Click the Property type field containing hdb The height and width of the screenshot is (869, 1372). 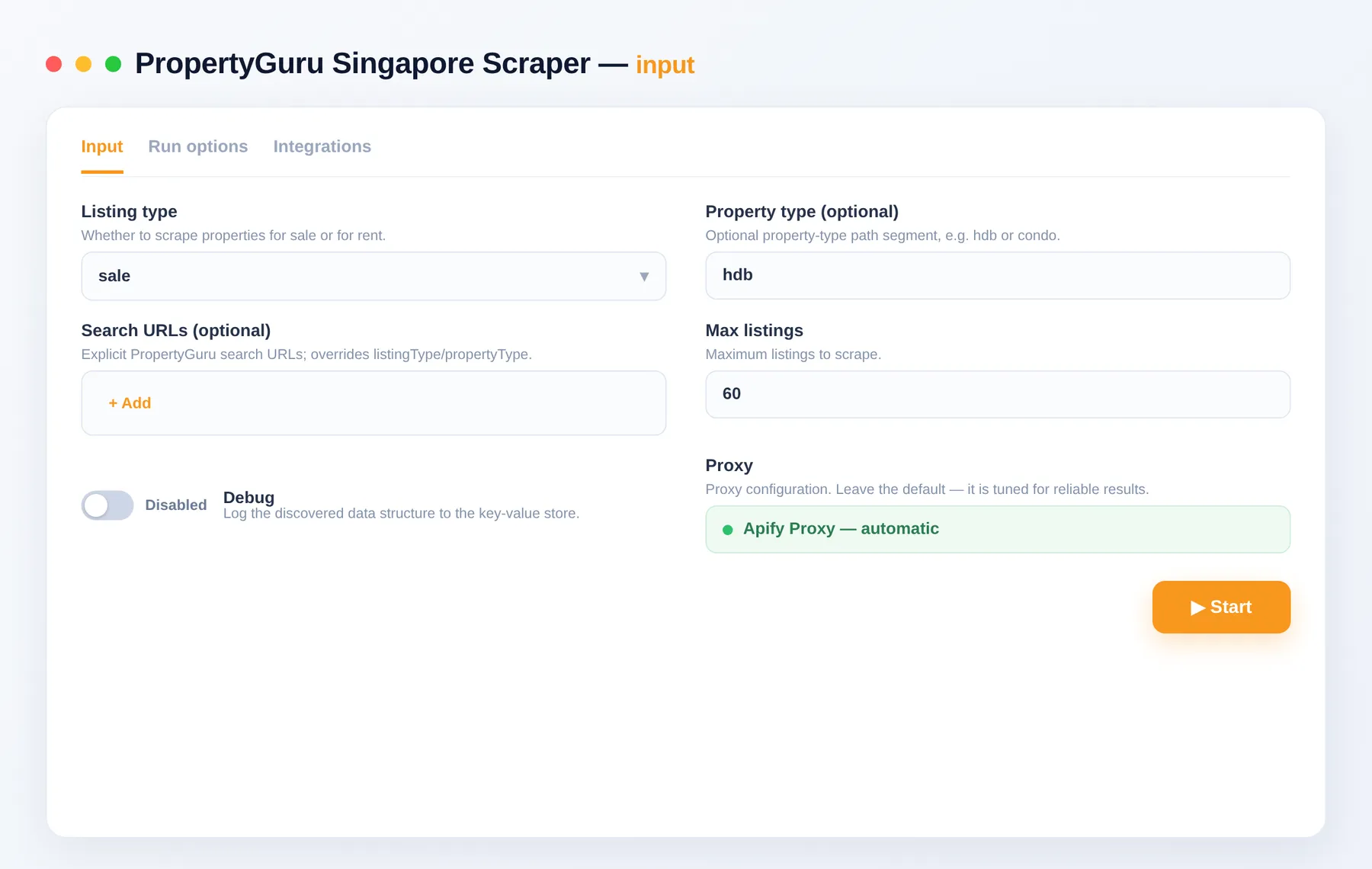998,275
